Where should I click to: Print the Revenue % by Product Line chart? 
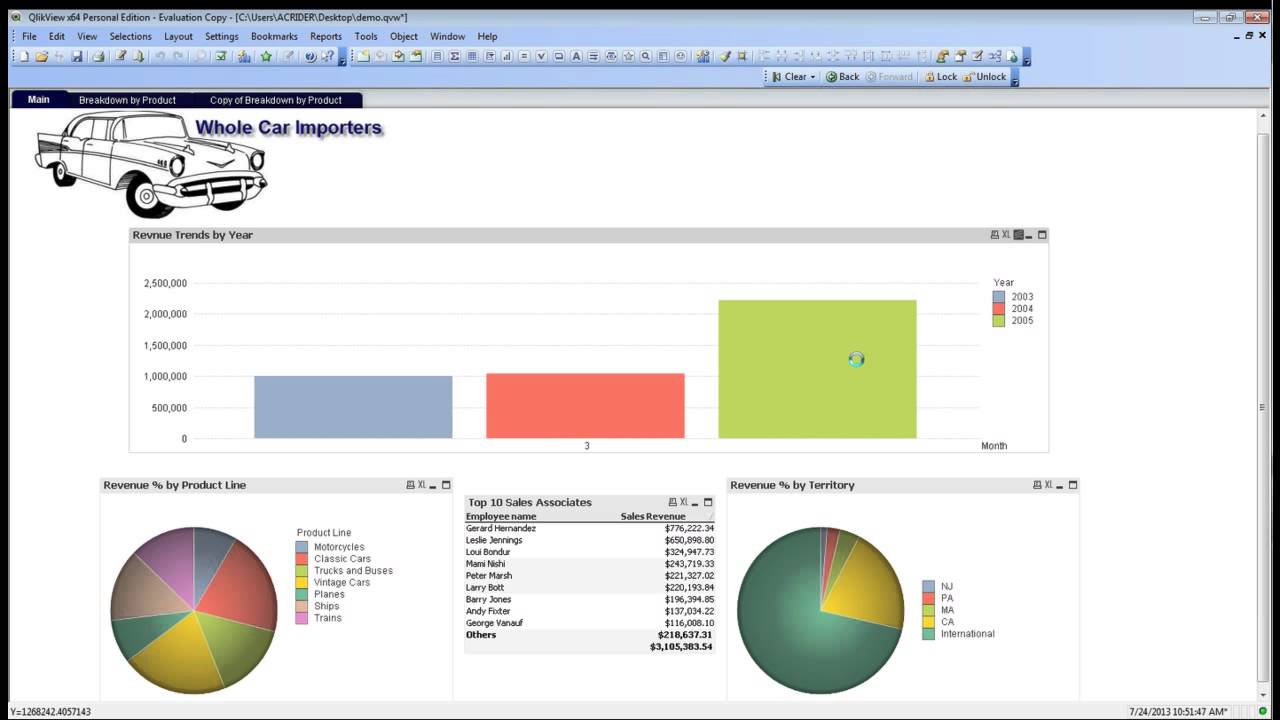pyautogui.click(x=410, y=485)
